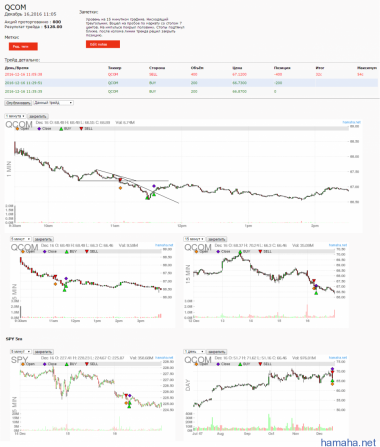Toggle the Close legend icon on the 15-minute chart
The height and width of the screenshot is (447, 380).
pos(218,251)
